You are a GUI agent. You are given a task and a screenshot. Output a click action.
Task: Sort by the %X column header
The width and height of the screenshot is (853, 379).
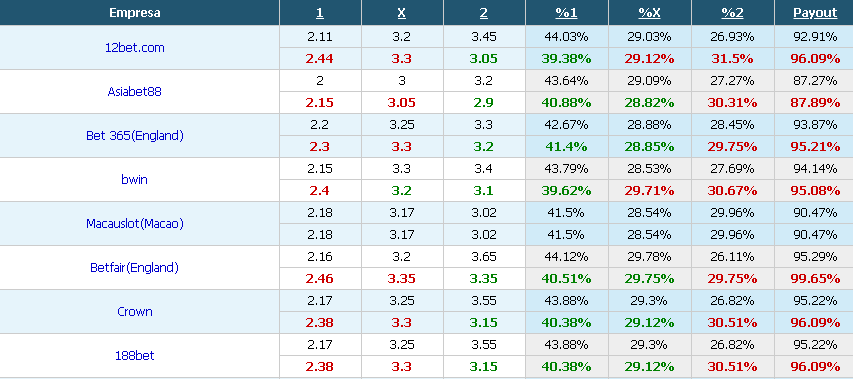coord(649,13)
